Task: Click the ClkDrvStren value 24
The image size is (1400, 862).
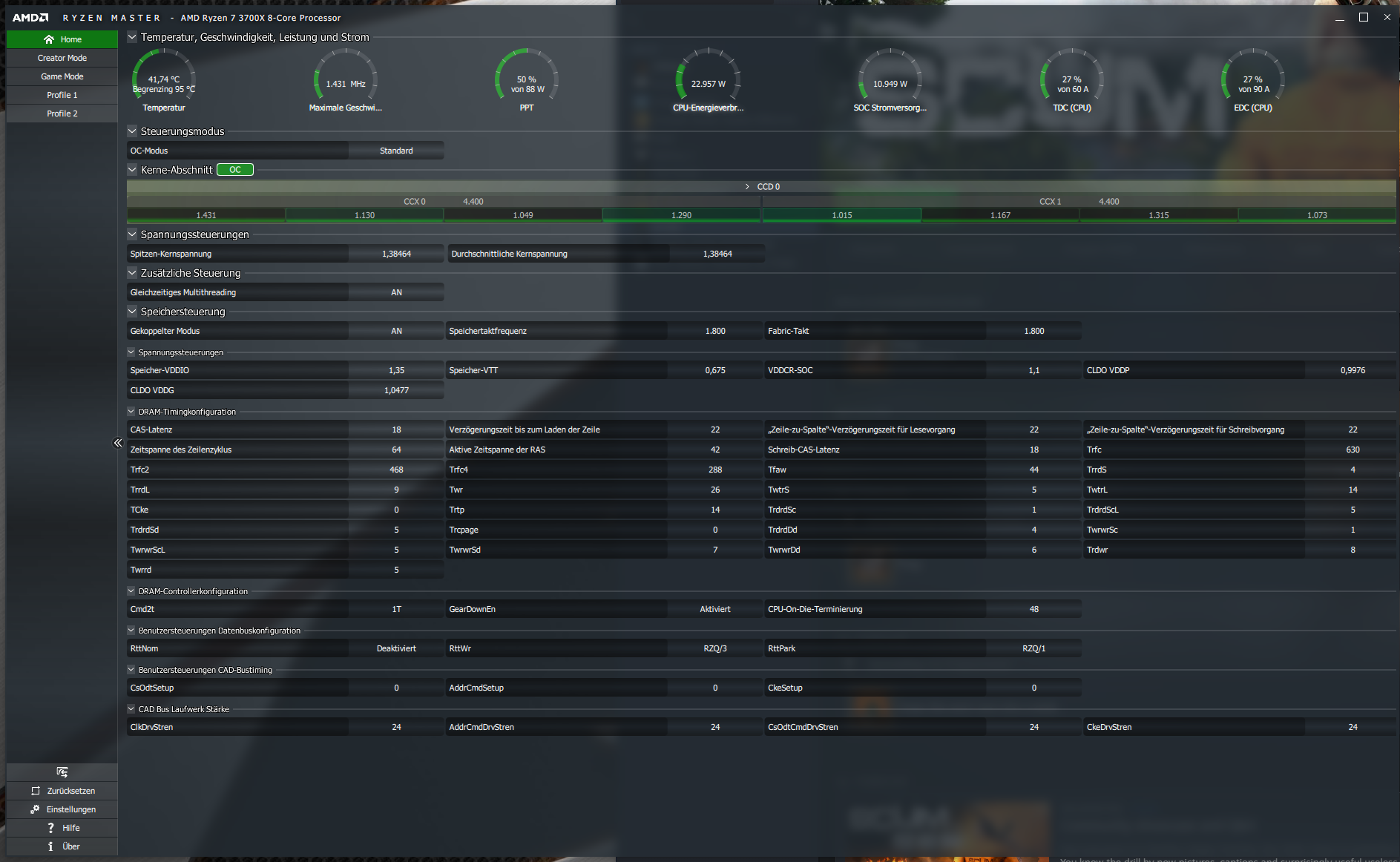Action: click(396, 727)
